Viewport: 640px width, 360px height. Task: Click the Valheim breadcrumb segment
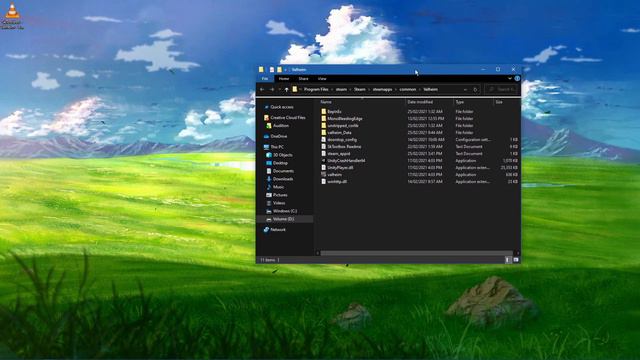pos(430,89)
